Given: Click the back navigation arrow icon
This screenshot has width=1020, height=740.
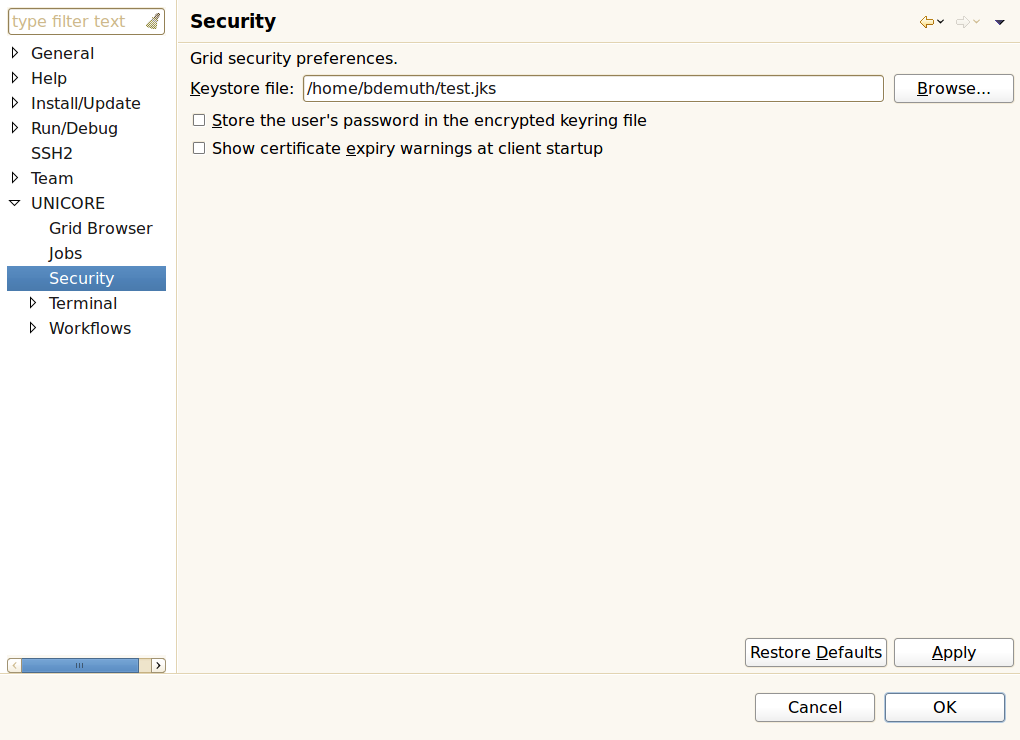Looking at the screenshot, I should pyautogui.click(x=926, y=22).
